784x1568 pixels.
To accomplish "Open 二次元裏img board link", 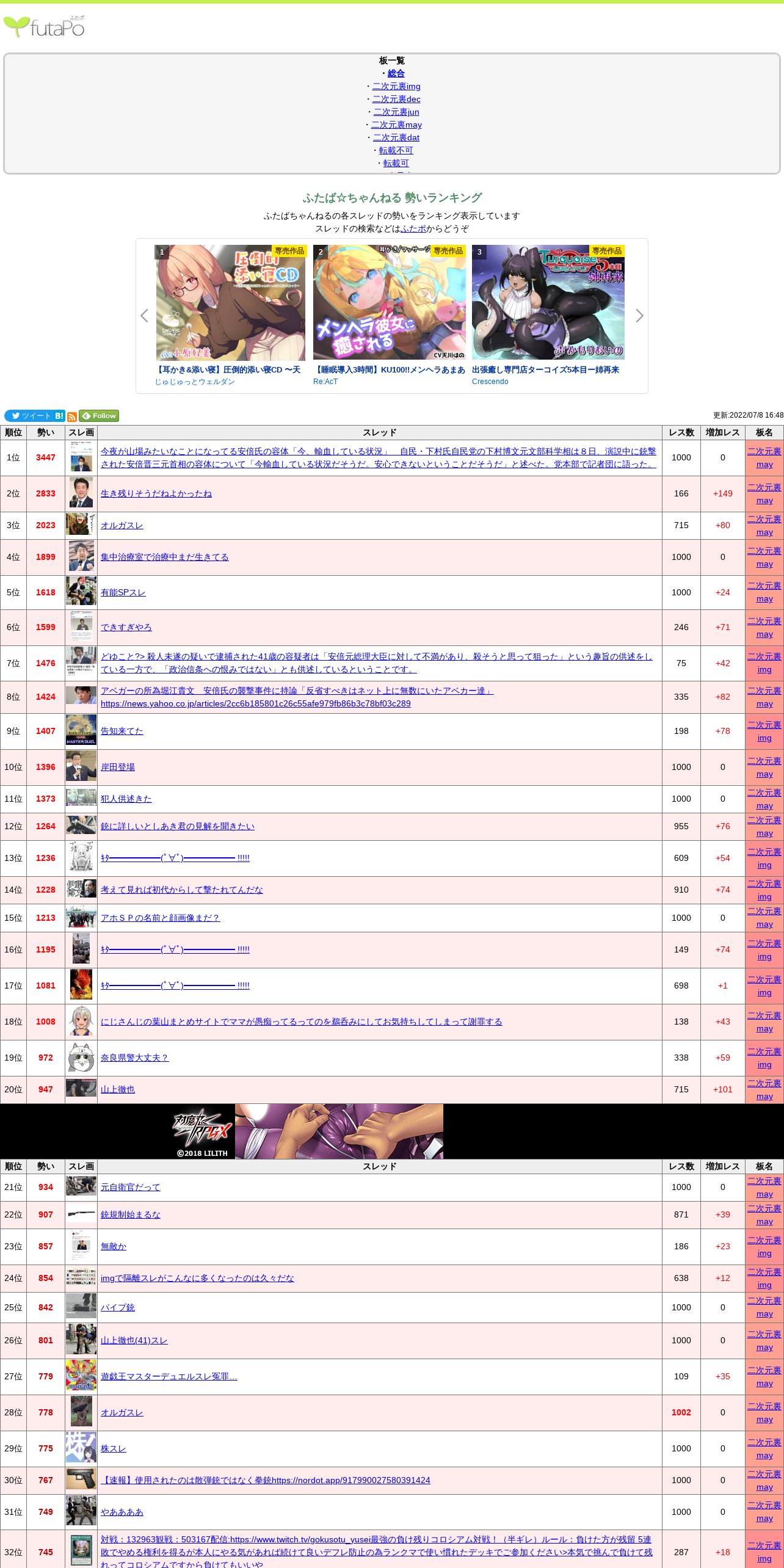I will tap(396, 86).
